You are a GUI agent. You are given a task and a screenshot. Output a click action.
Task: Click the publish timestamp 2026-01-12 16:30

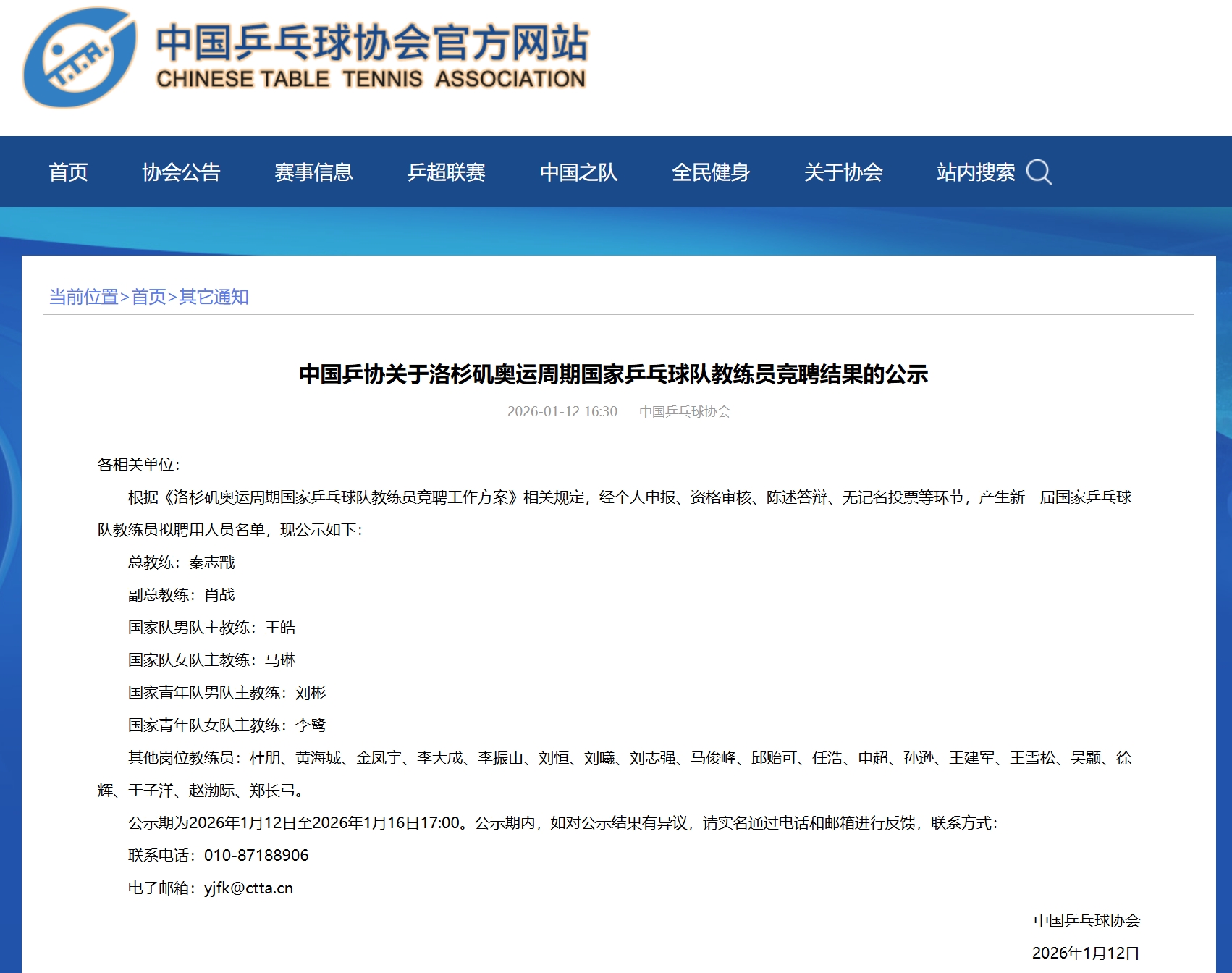click(x=562, y=411)
